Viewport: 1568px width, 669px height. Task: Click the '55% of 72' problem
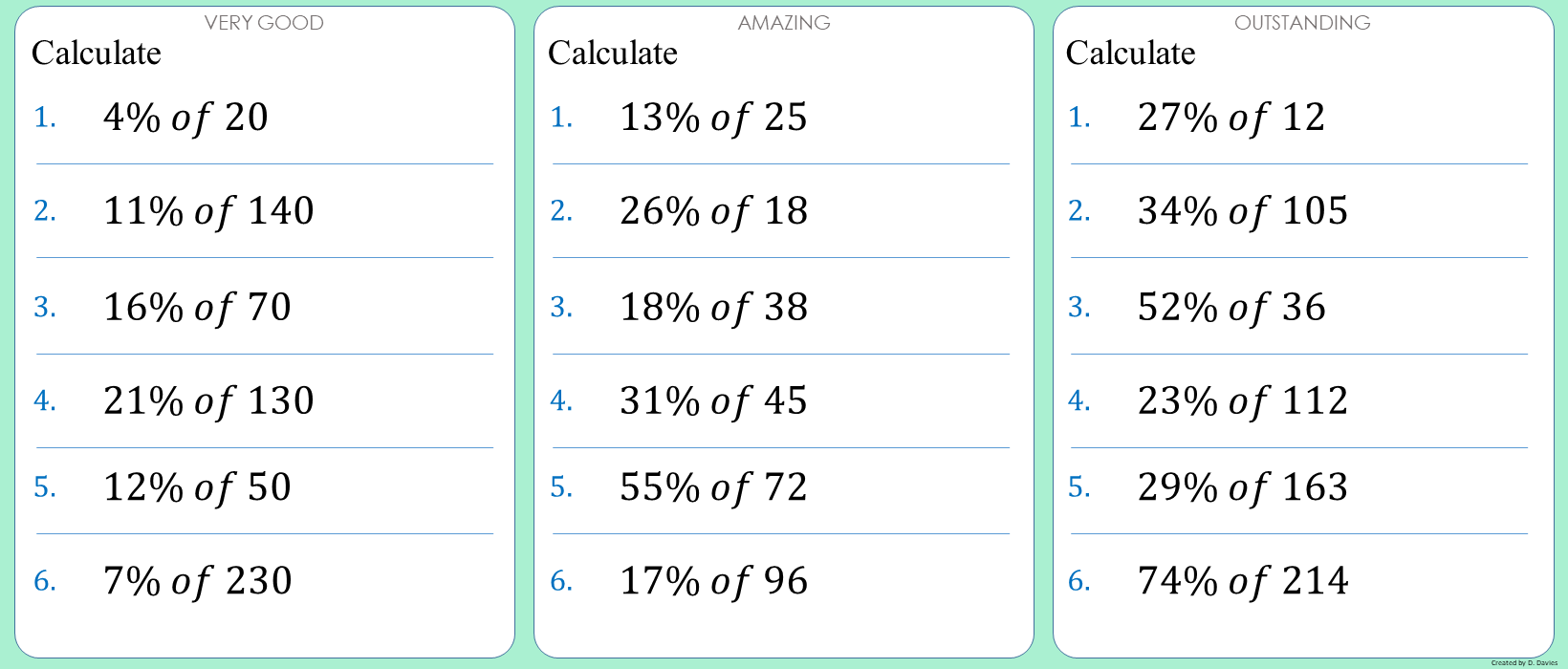tap(713, 487)
